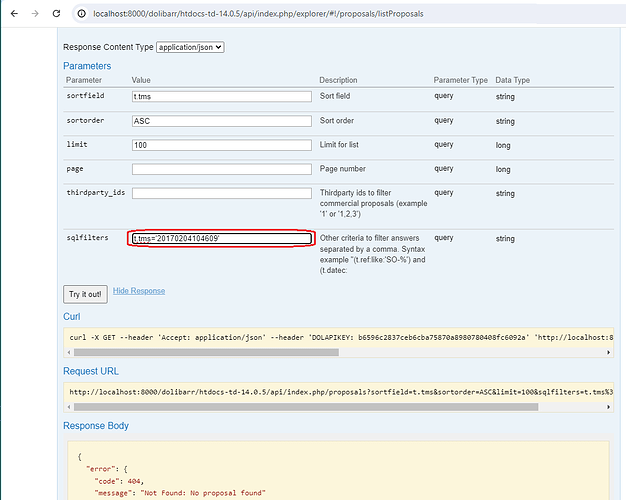Image resolution: width=626 pixels, height=500 pixels.
Task: Edit the sortfield value field
Action: pos(222,96)
